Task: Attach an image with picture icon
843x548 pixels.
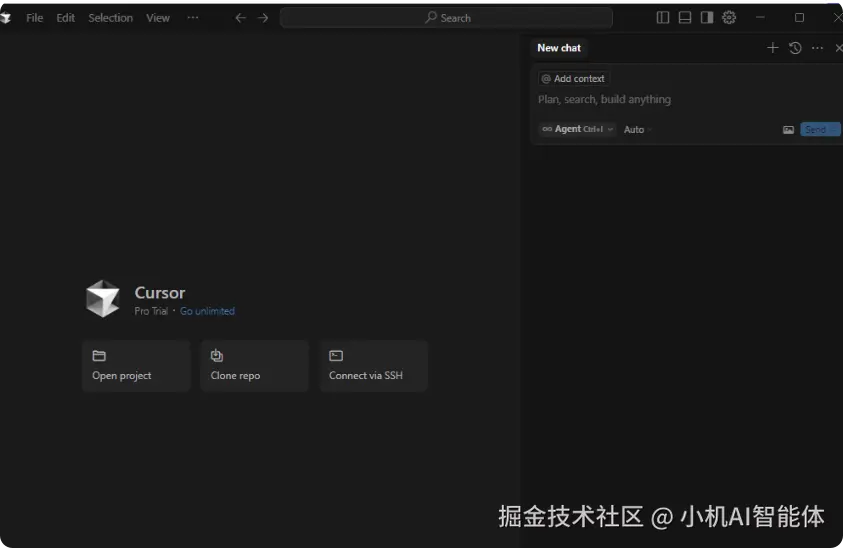Action: [x=788, y=130]
